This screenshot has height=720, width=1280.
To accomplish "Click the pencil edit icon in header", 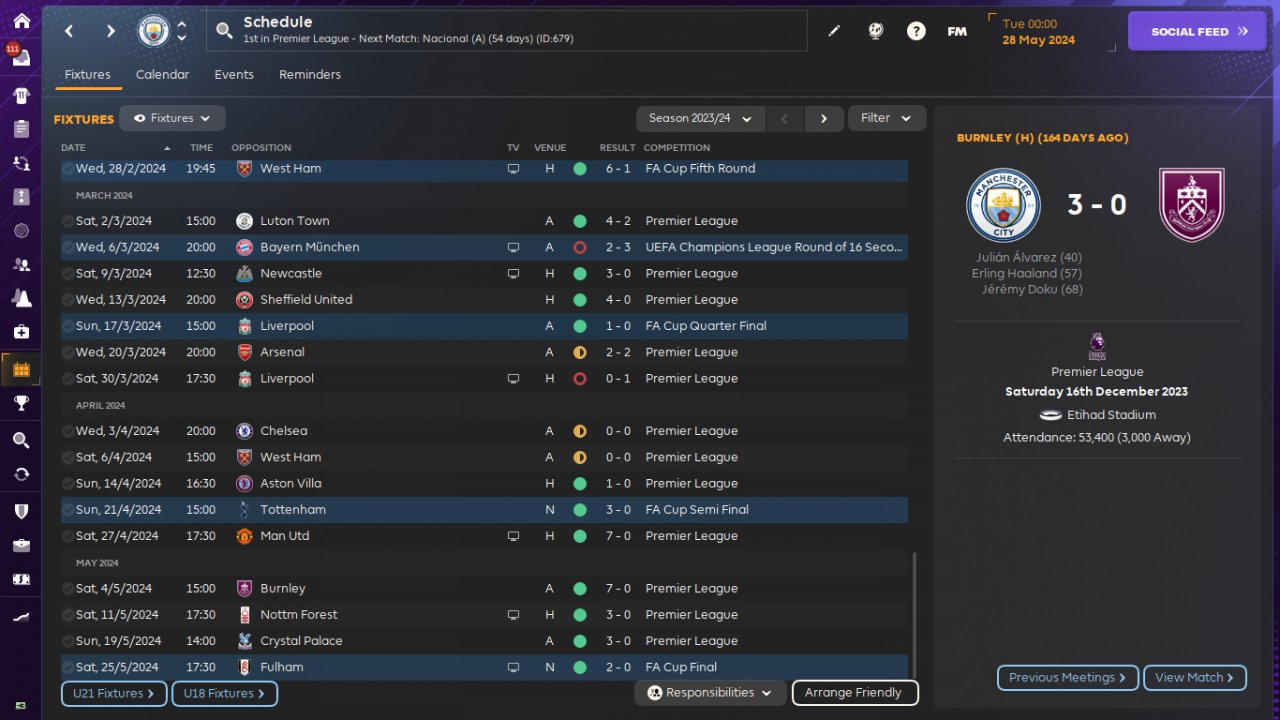I will pyautogui.click(x=834, y=31).
